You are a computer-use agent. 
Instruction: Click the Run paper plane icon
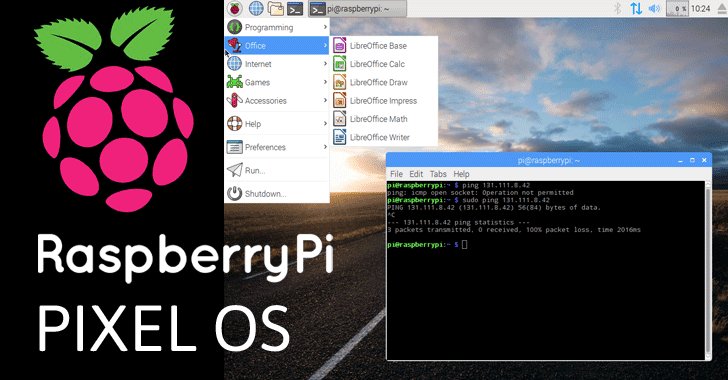[x=234, y=170]
